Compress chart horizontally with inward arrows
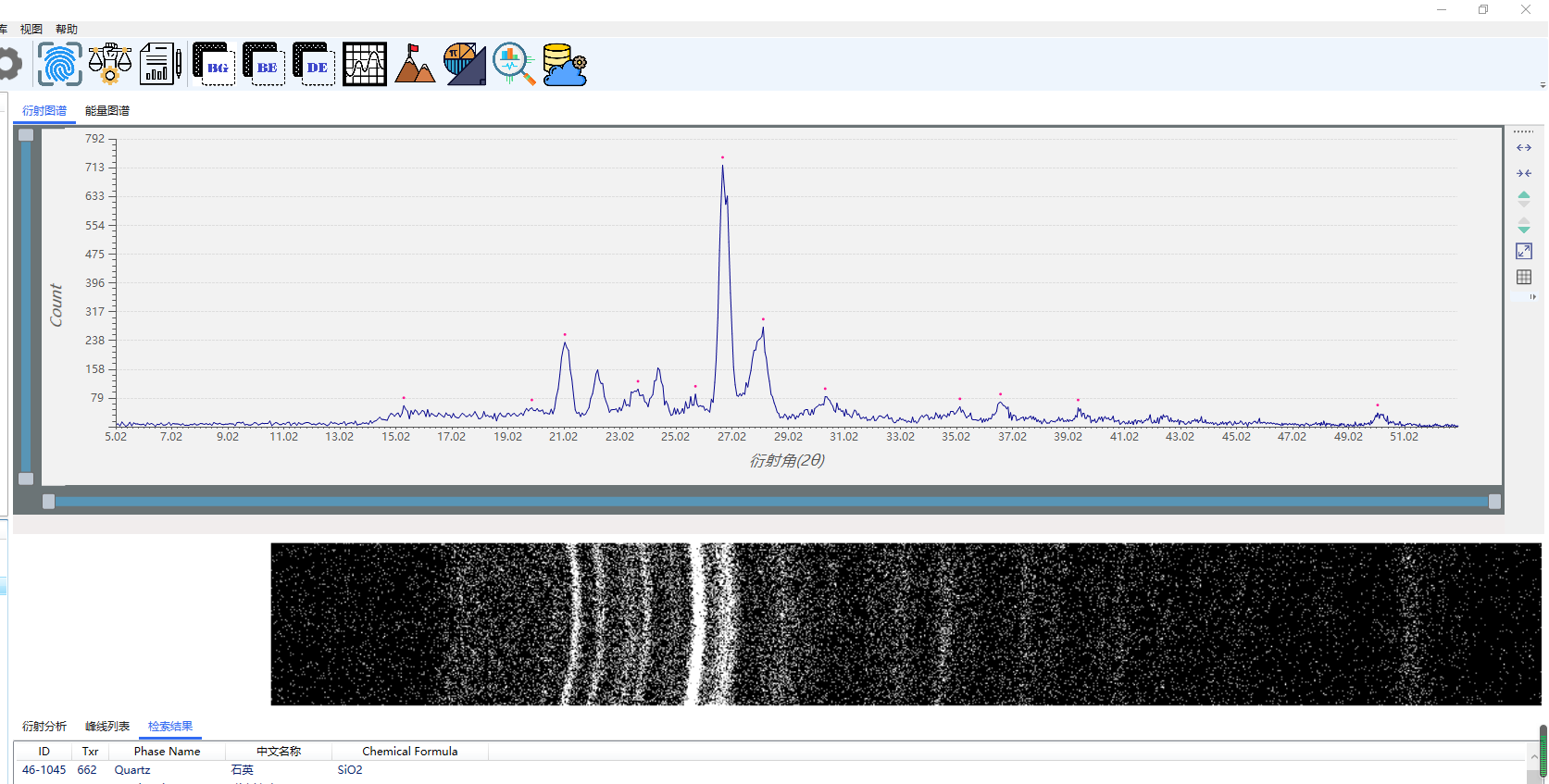The image size is (1549, 784). (x=1524, y=173)
